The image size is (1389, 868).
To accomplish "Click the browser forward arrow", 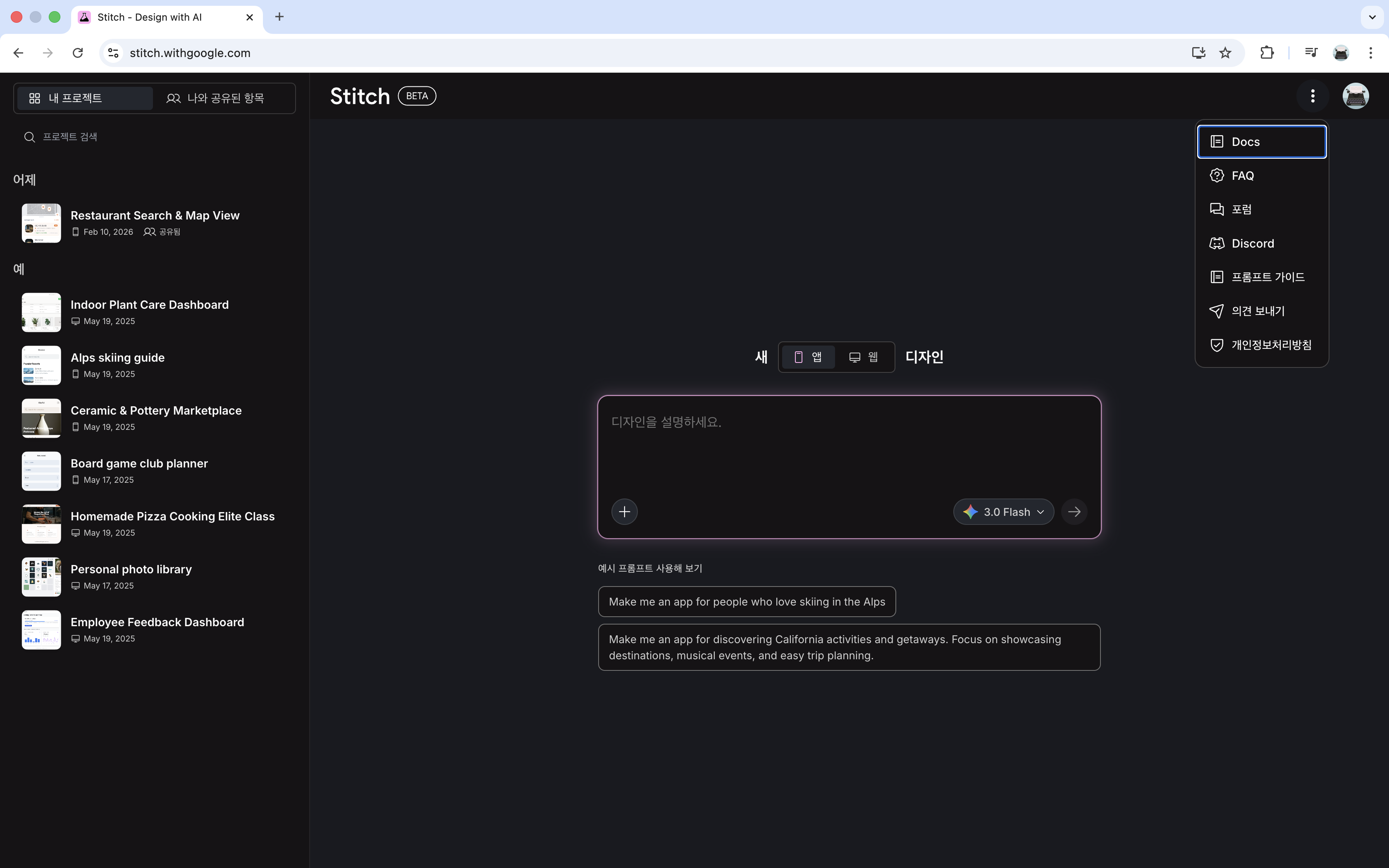I will click(48, 53).
